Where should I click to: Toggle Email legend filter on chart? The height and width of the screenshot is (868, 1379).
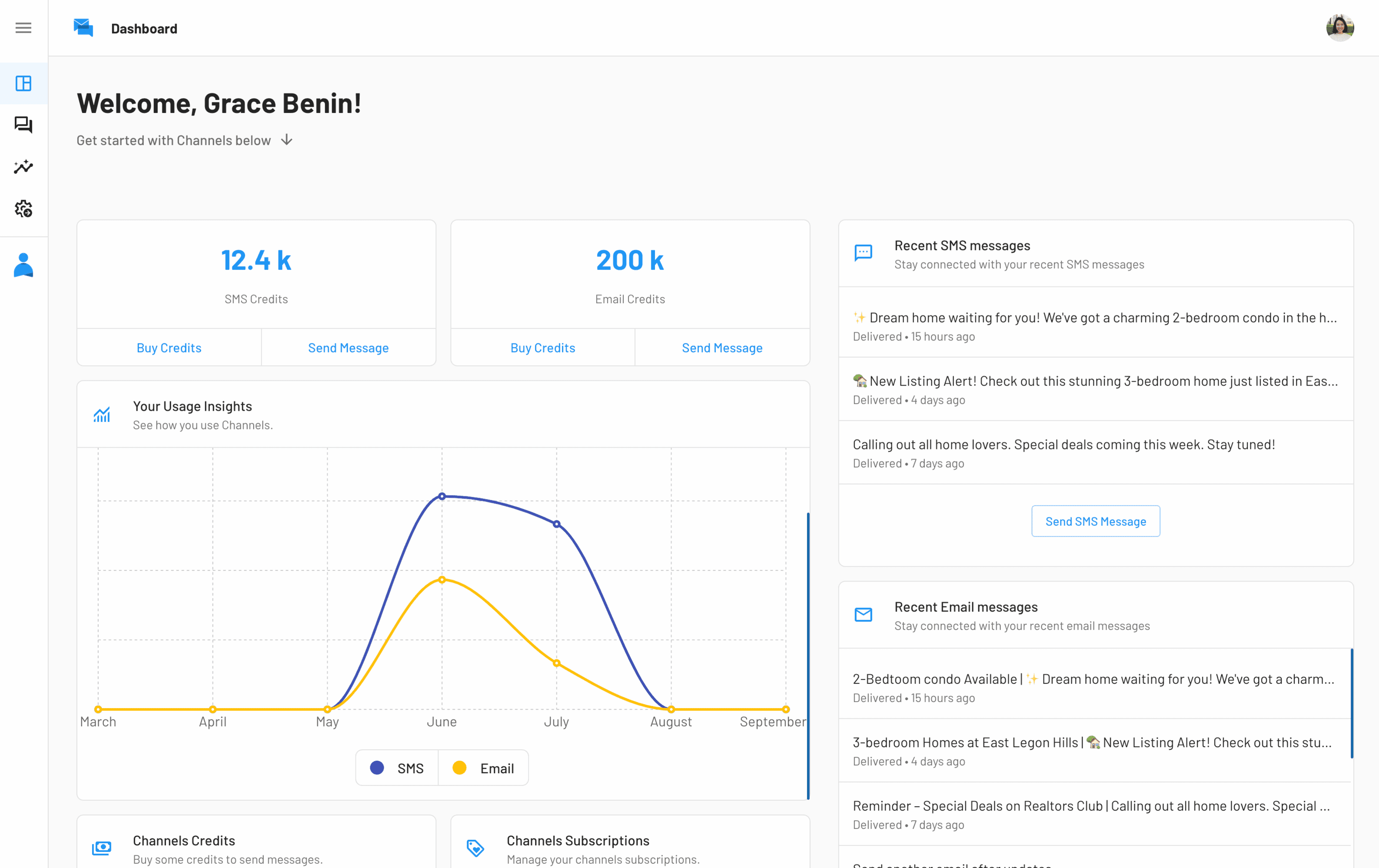coord(484,768)
